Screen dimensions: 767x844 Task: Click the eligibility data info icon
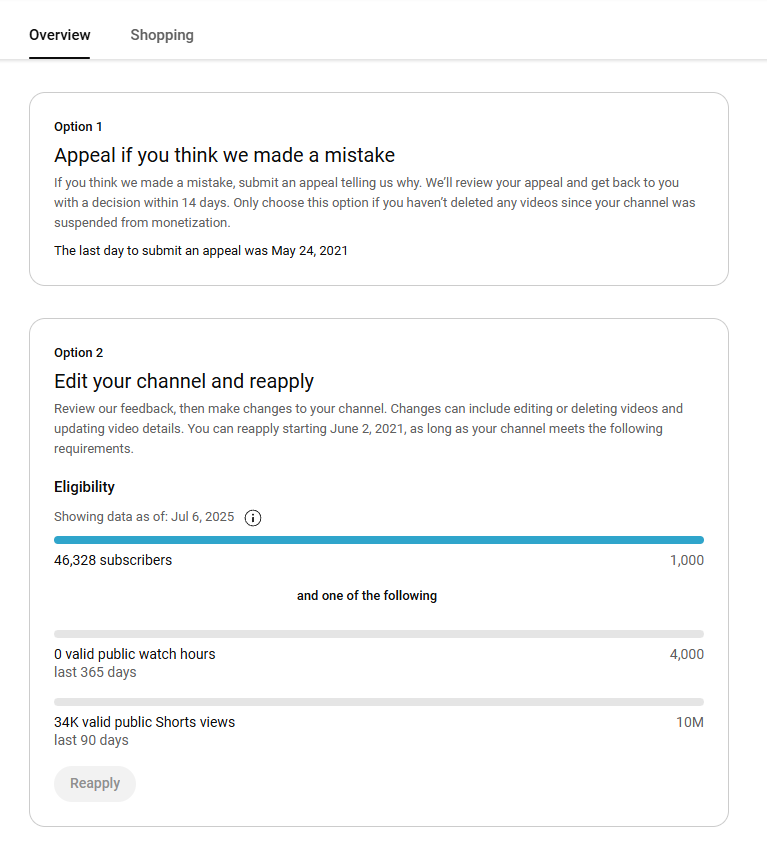253,517
